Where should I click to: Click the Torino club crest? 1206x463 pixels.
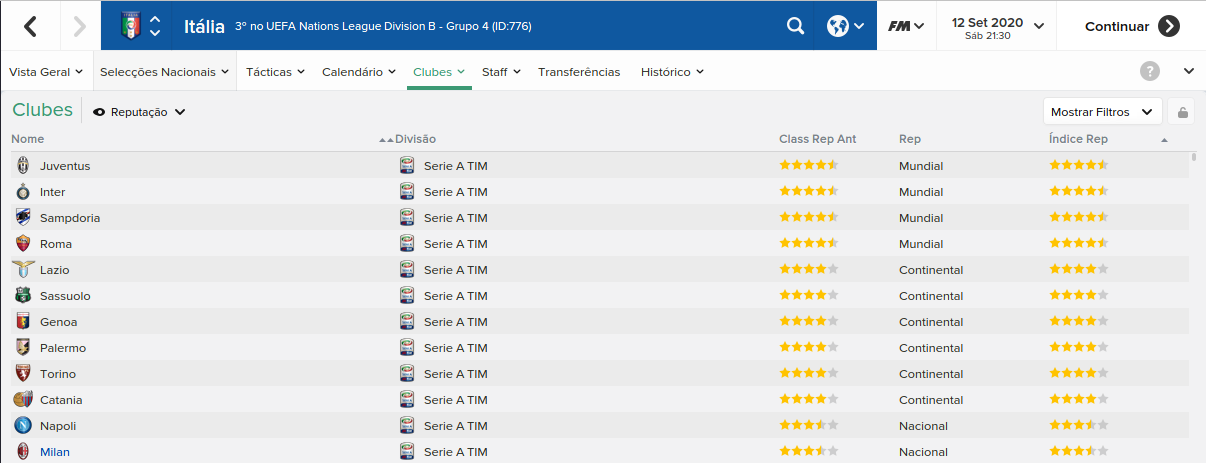tap(23, 373)
